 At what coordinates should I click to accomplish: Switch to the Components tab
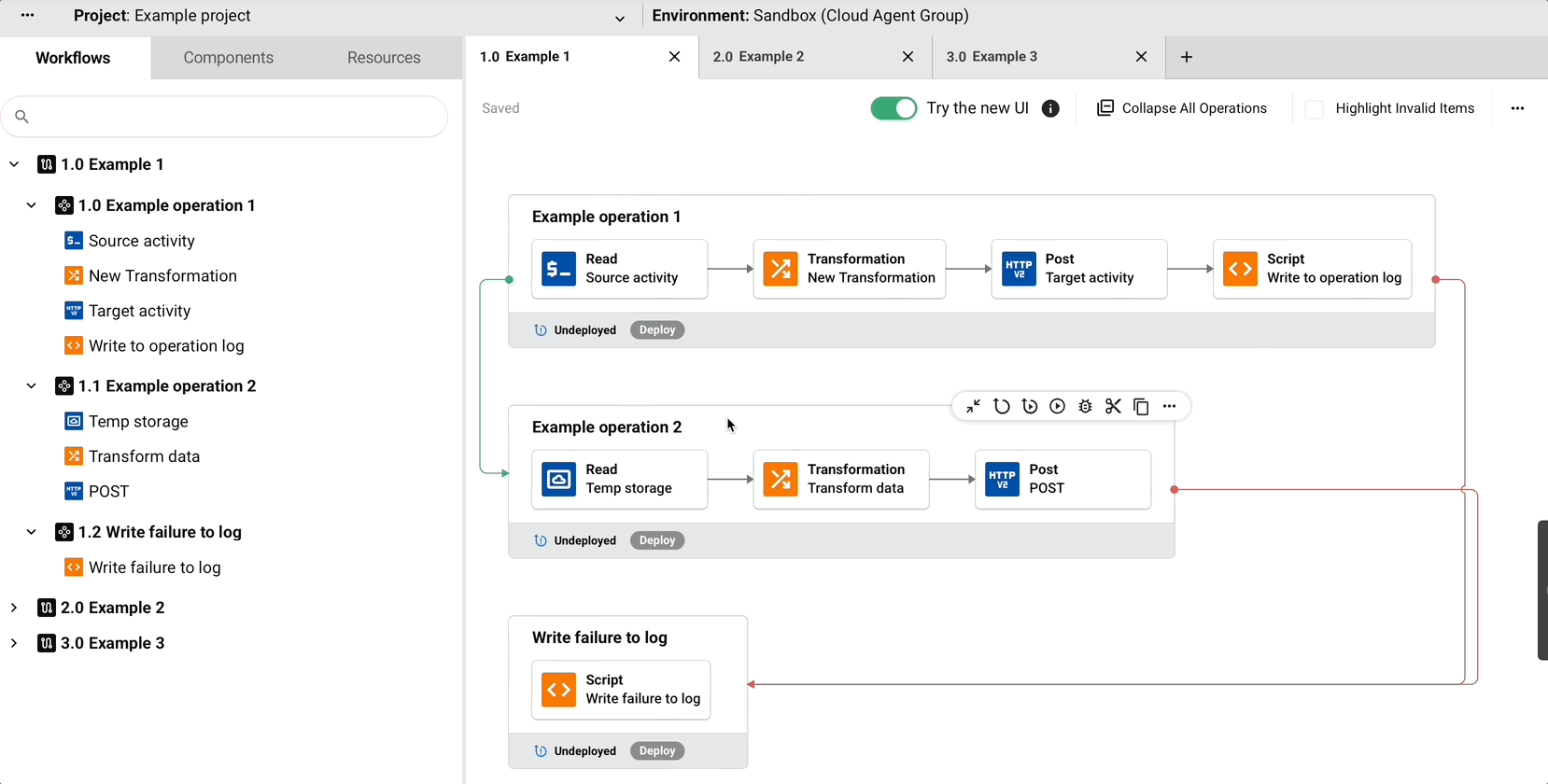coord(229,58)
